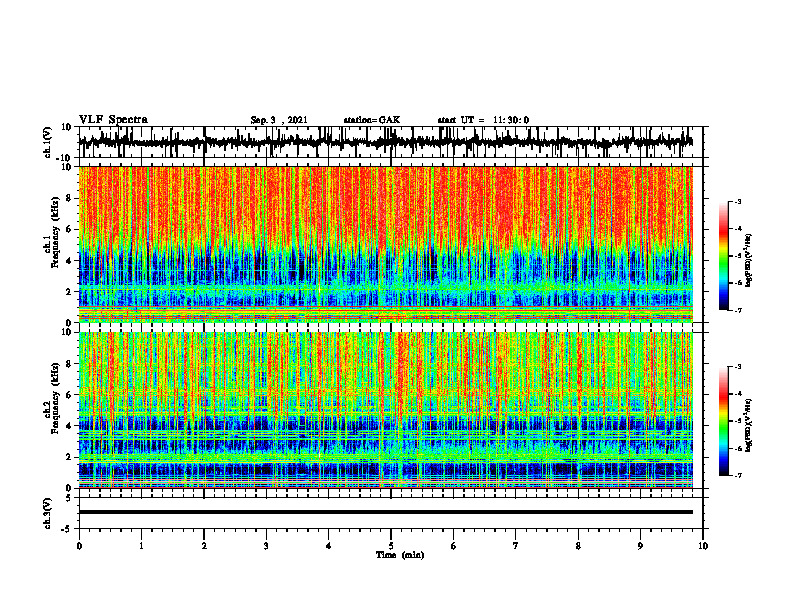Click the ch.2 "Frequency (kHz)" axis label
This screenshot has height=612, width=792.
(55, 398)
